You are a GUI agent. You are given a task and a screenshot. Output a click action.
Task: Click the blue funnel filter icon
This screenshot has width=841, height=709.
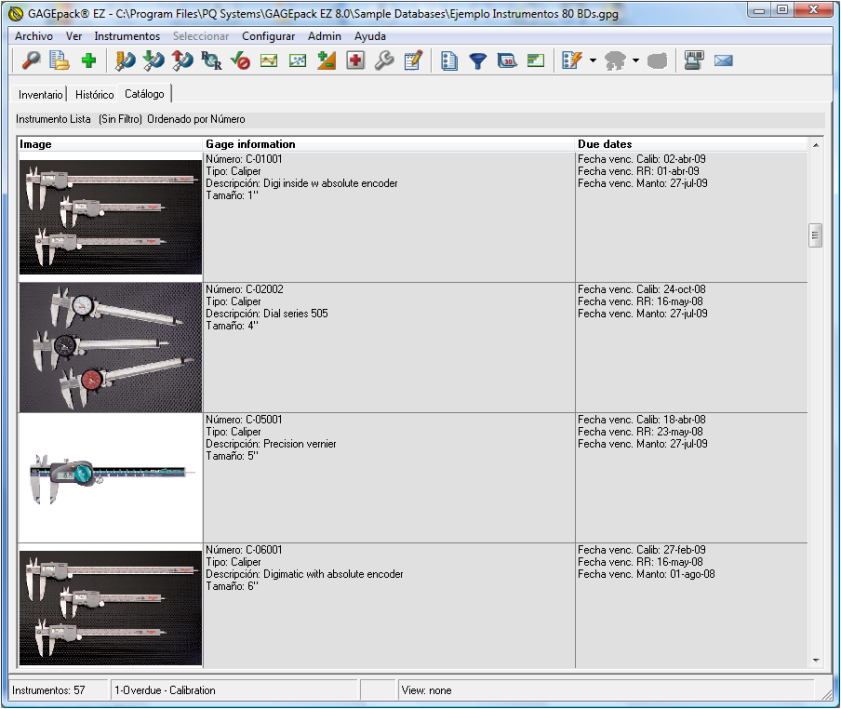click(x=477, y=61)
